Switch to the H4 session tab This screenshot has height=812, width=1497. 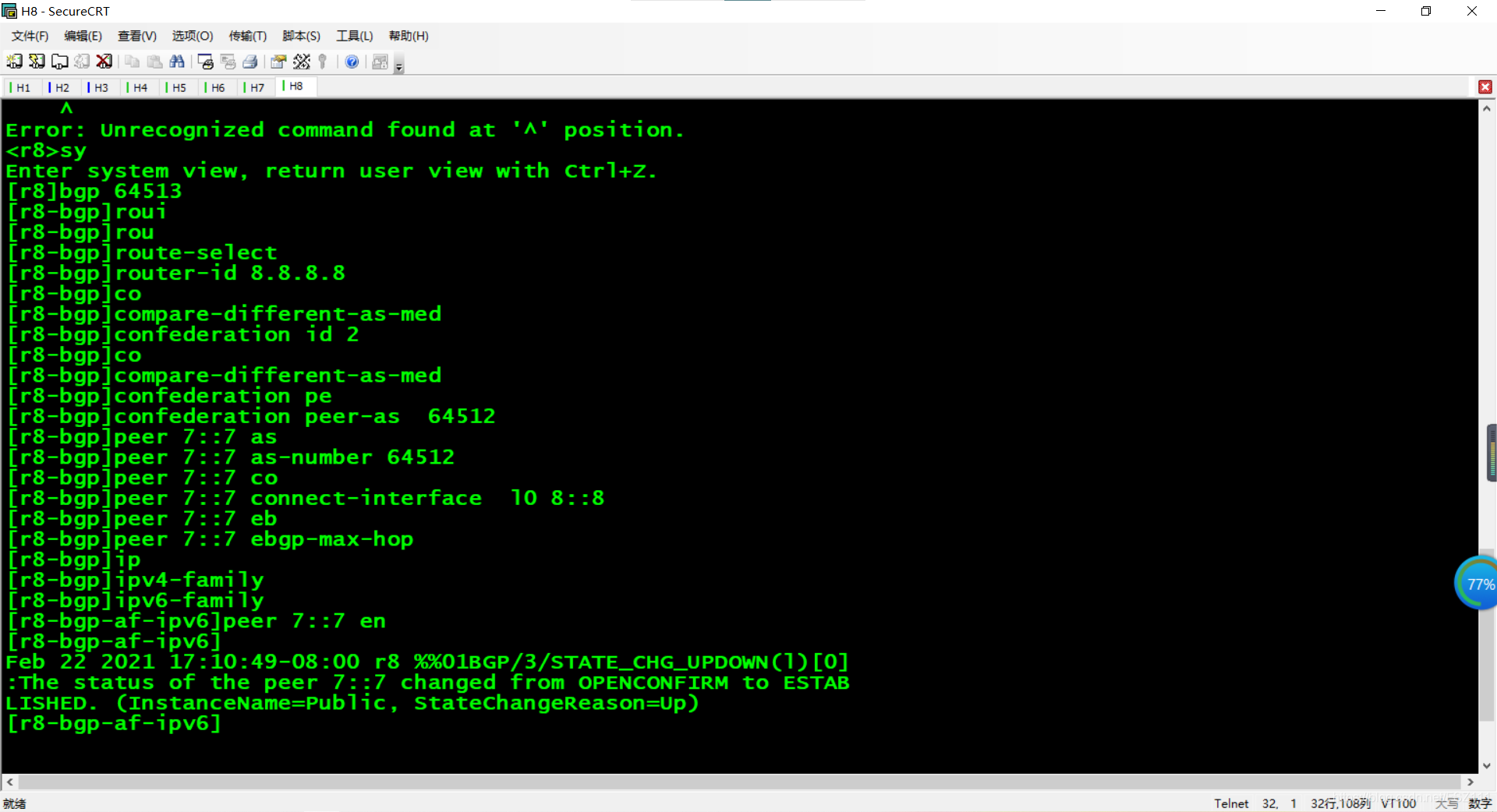coord(137,87)
